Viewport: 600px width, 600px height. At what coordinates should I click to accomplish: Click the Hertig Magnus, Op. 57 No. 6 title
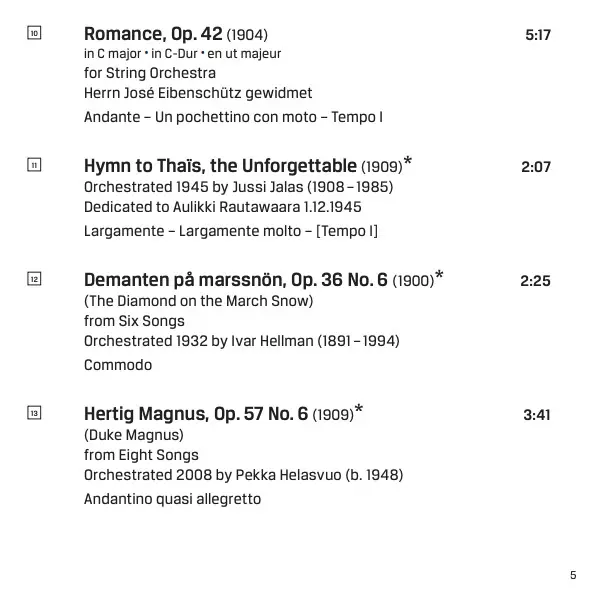(196, 414)
